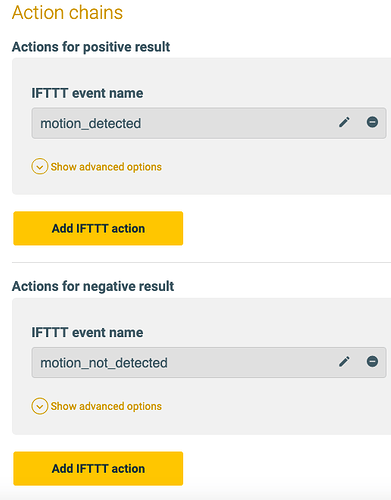The height and width of the screenshot is (500, 391).
Task: Click 'IFTTT event name' label above motion_not_detected
Action: (x=87, y=332)
